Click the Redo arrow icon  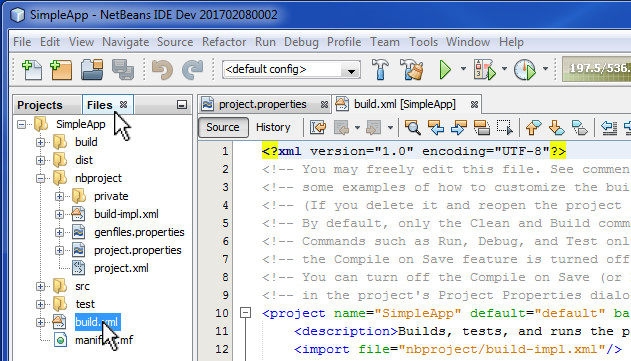[192, 69]
